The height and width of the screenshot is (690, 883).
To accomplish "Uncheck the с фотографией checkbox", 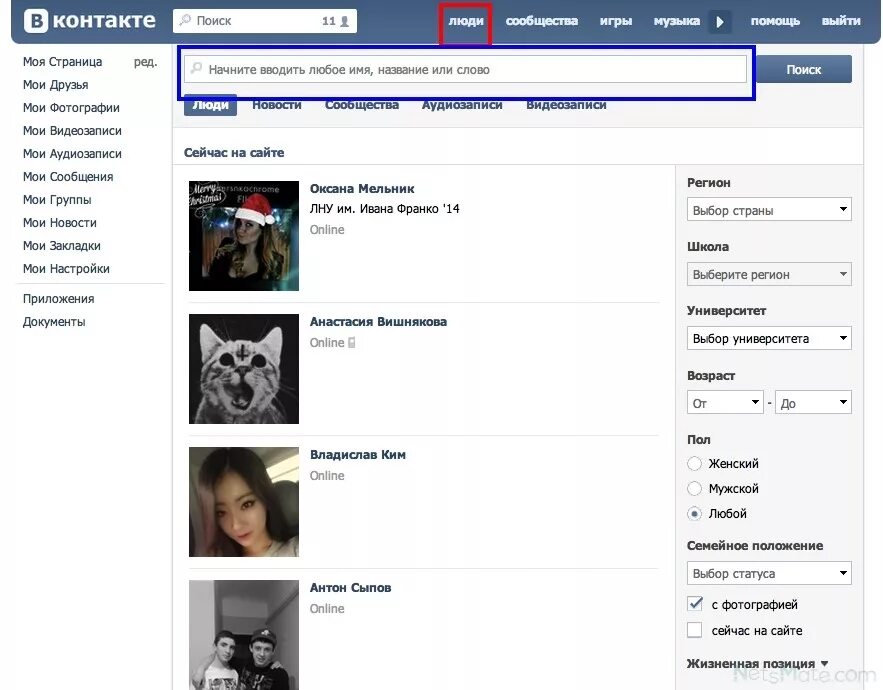I will pos(695,604).
